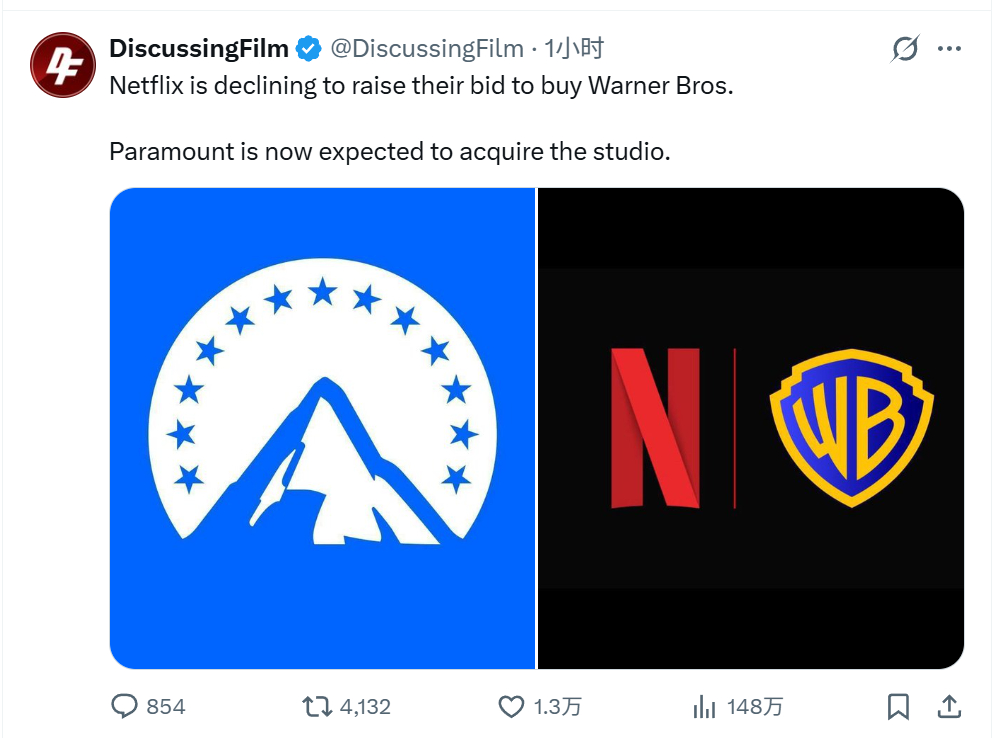Click the retweet icon to repost
Screen dimensions: 994x738
316,706
